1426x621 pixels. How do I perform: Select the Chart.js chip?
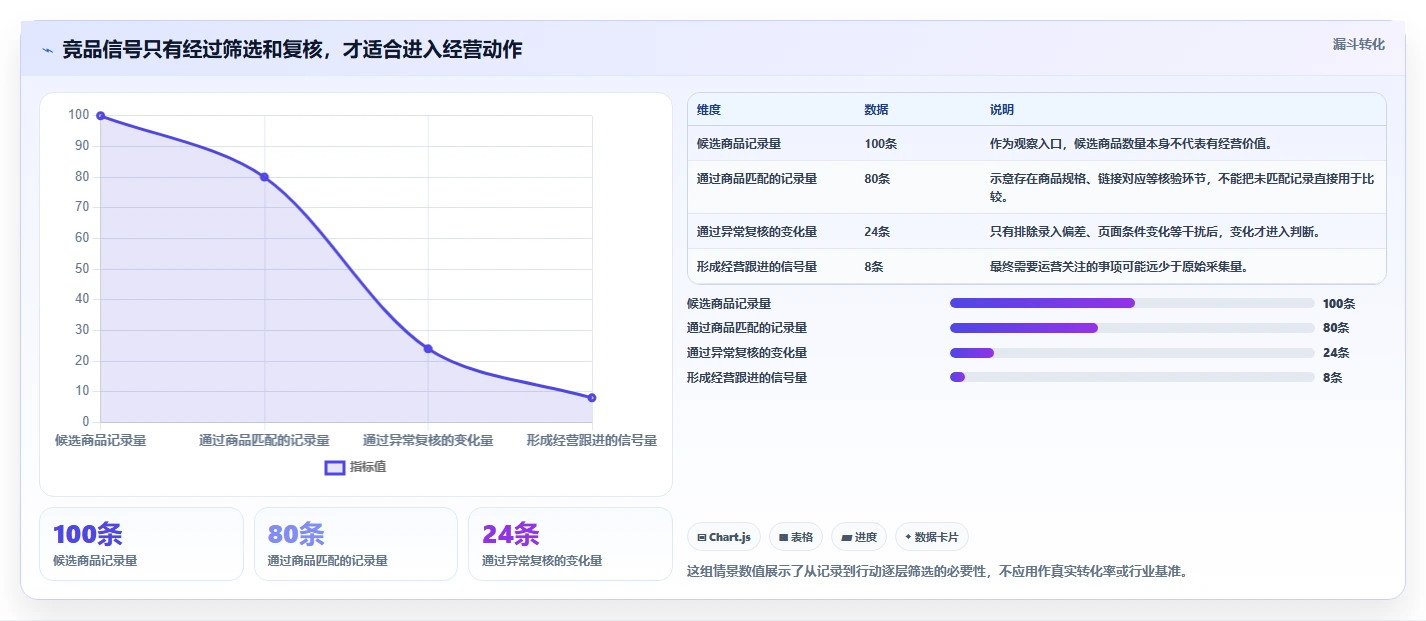pyautogui.click(x=724, y=537)
